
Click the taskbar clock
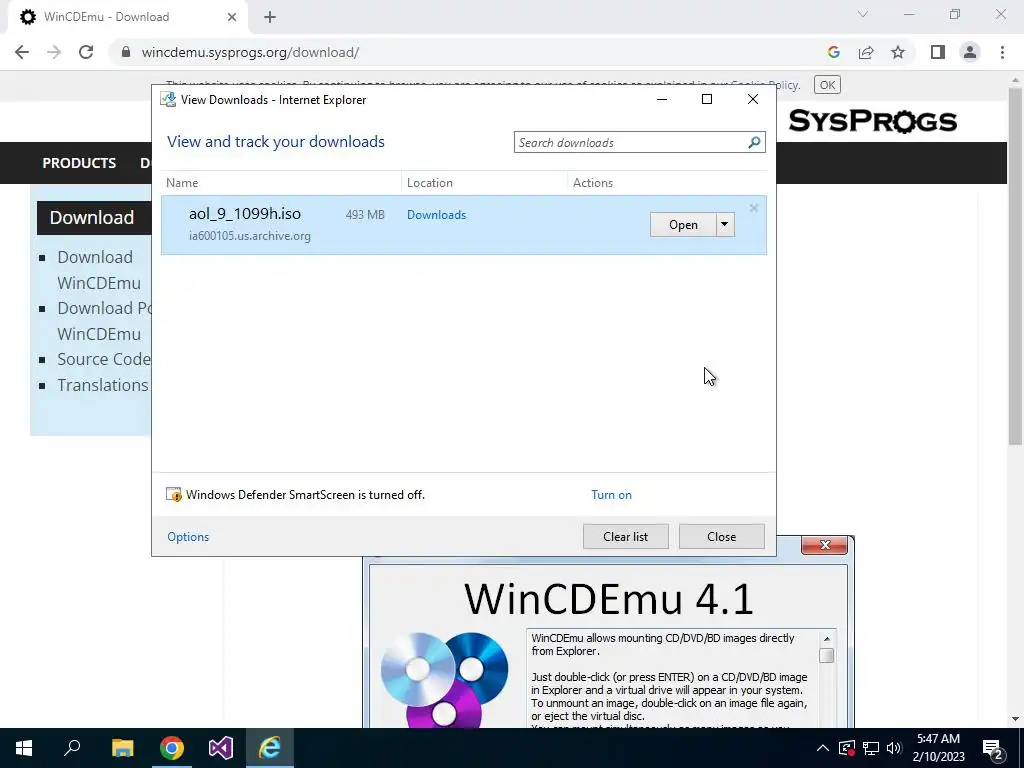tap(938, 748)
